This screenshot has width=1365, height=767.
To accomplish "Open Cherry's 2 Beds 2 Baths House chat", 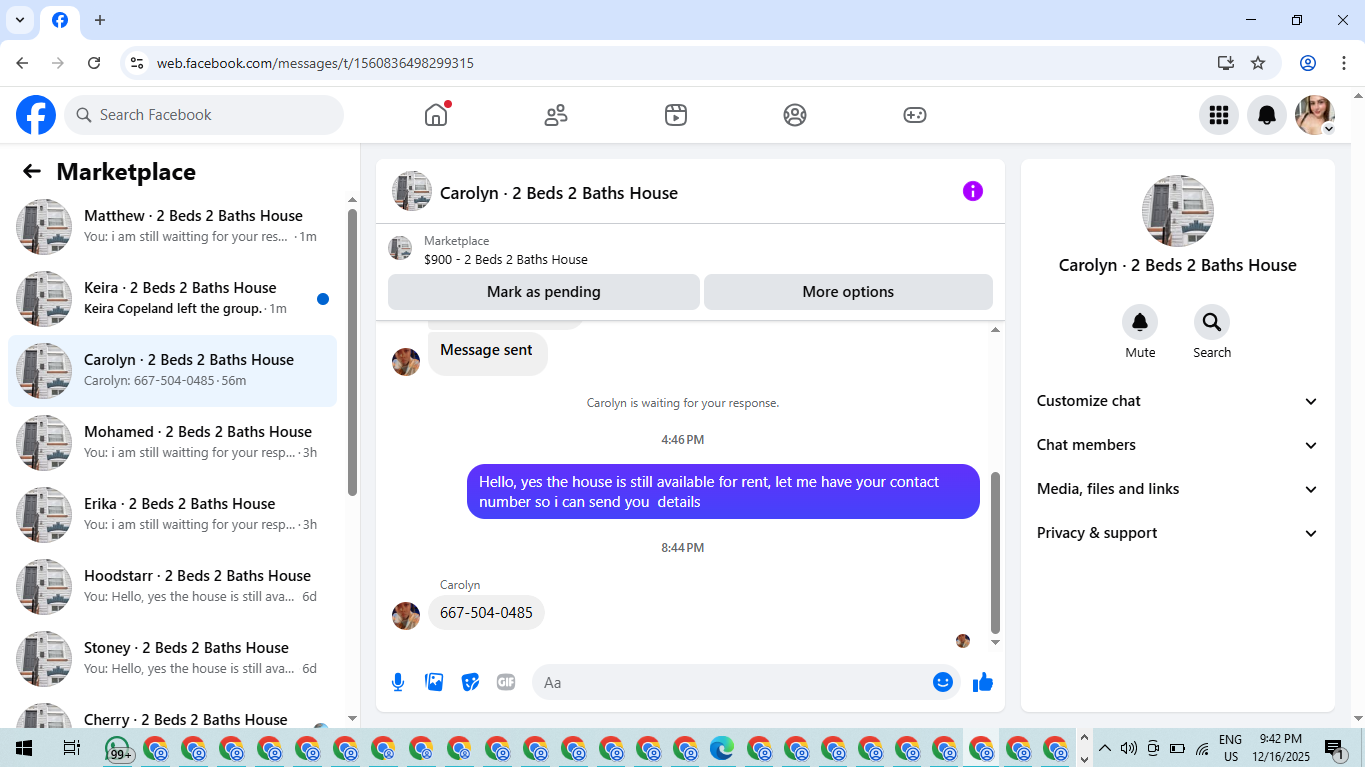I will tap(172, 712).
